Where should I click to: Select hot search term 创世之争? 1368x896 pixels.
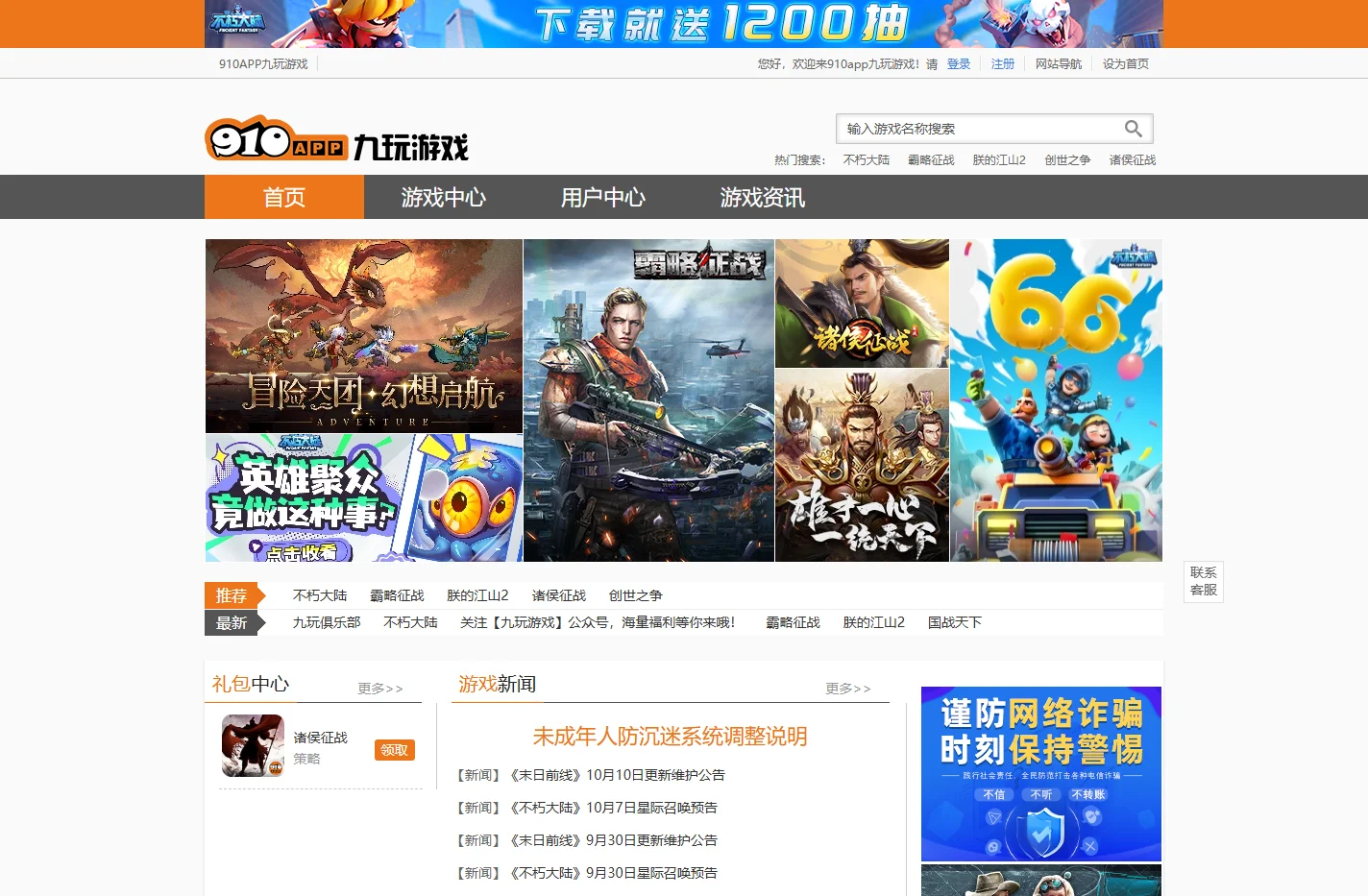point(1067,160)
